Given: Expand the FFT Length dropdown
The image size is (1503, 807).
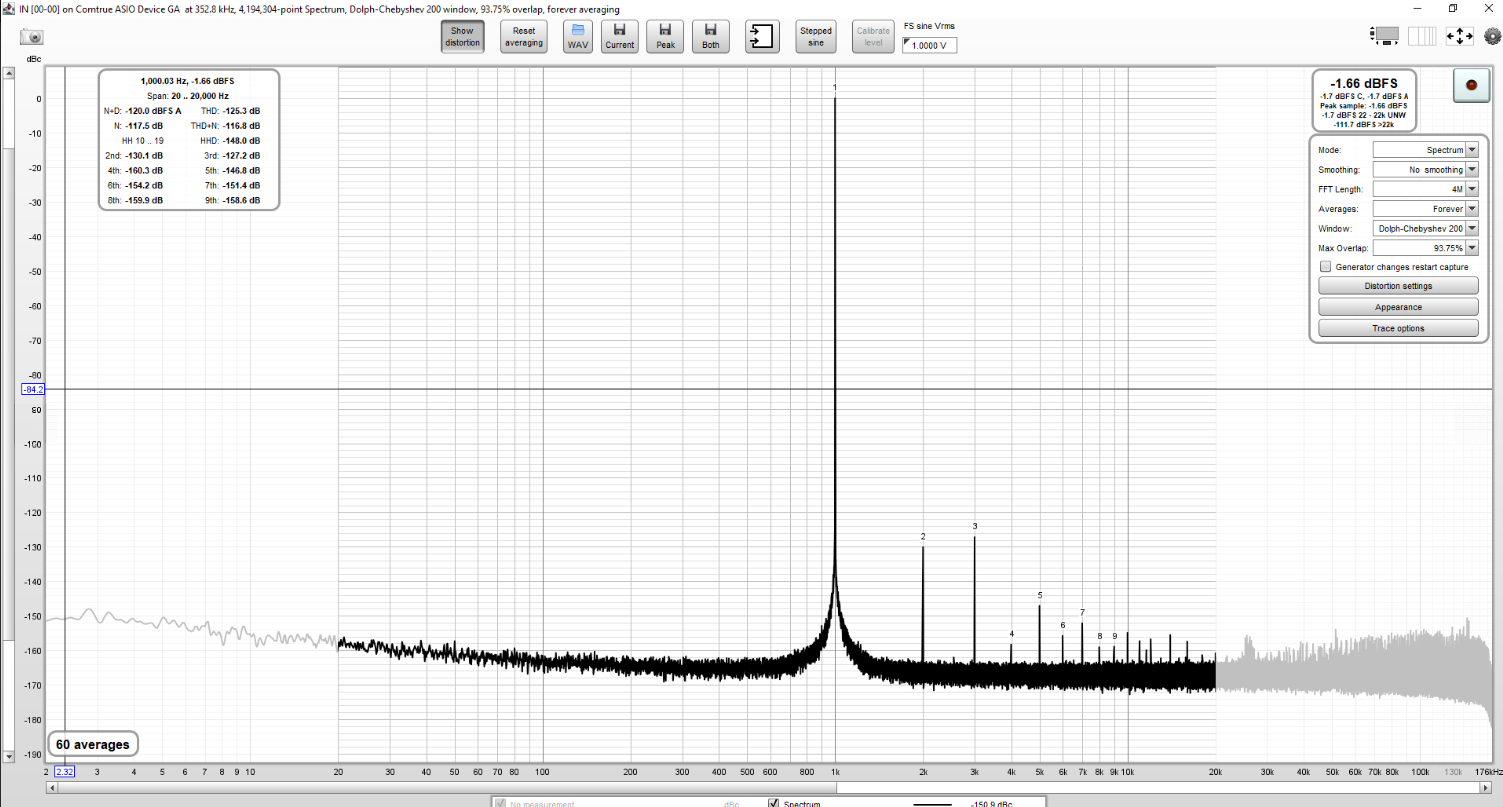Looking at the screenshot, I should pos(1425,189).
